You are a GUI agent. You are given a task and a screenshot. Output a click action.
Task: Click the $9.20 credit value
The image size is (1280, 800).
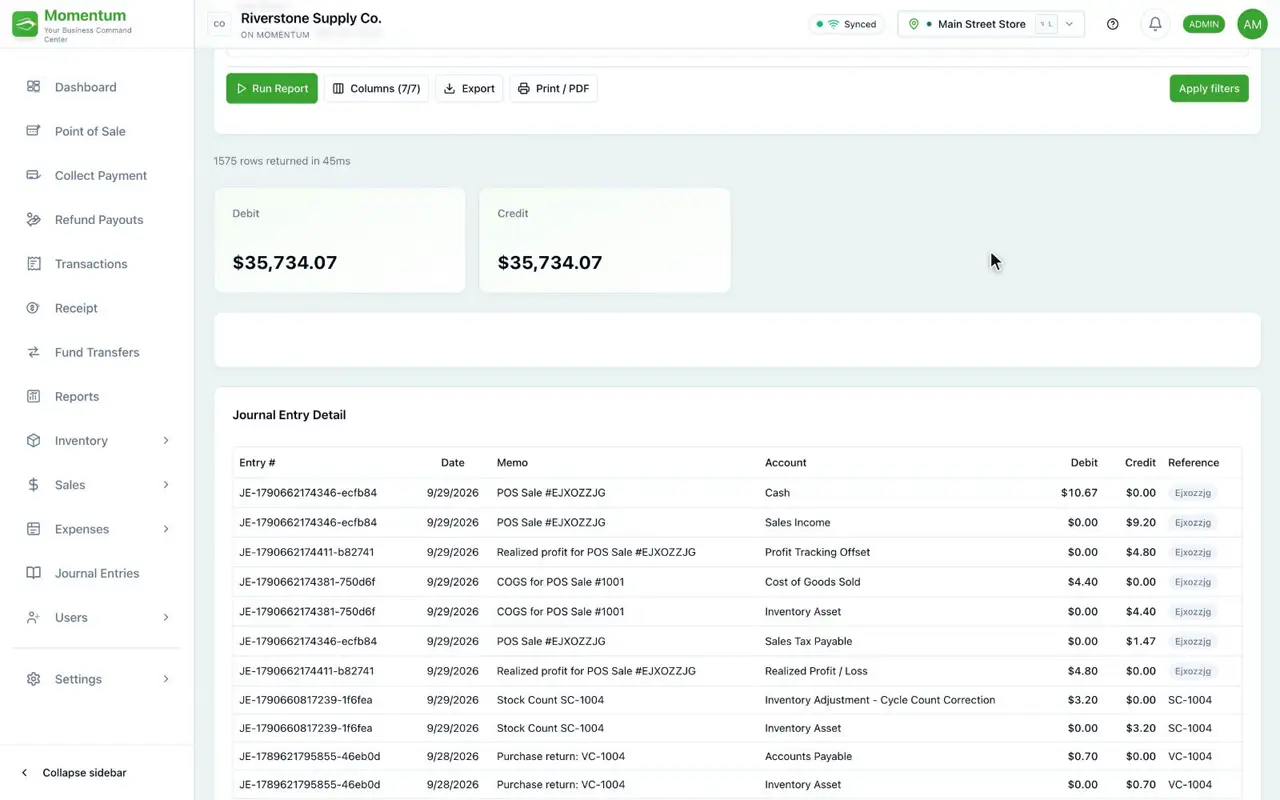1140,522
